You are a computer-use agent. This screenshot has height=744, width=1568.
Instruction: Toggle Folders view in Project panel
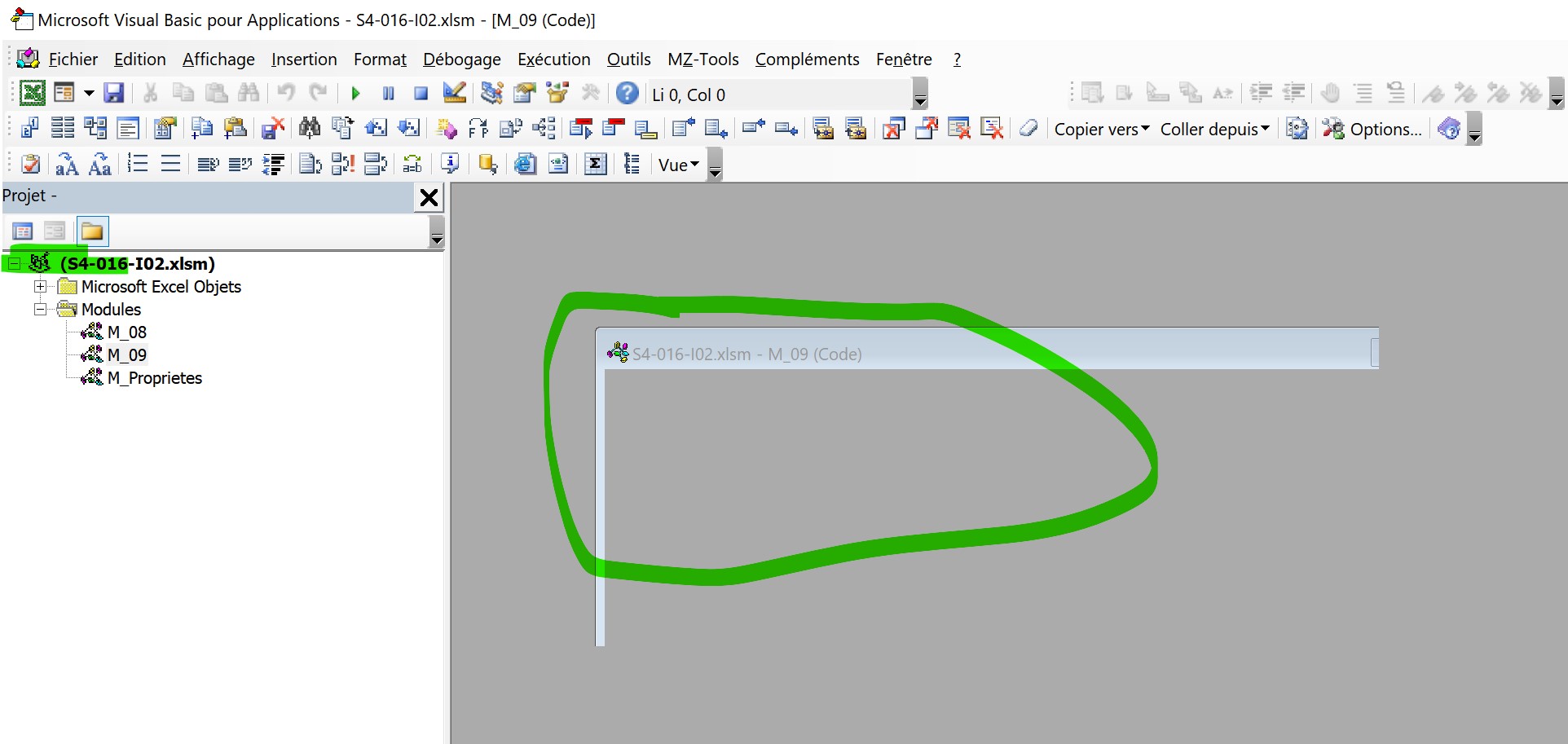[92, 231]
